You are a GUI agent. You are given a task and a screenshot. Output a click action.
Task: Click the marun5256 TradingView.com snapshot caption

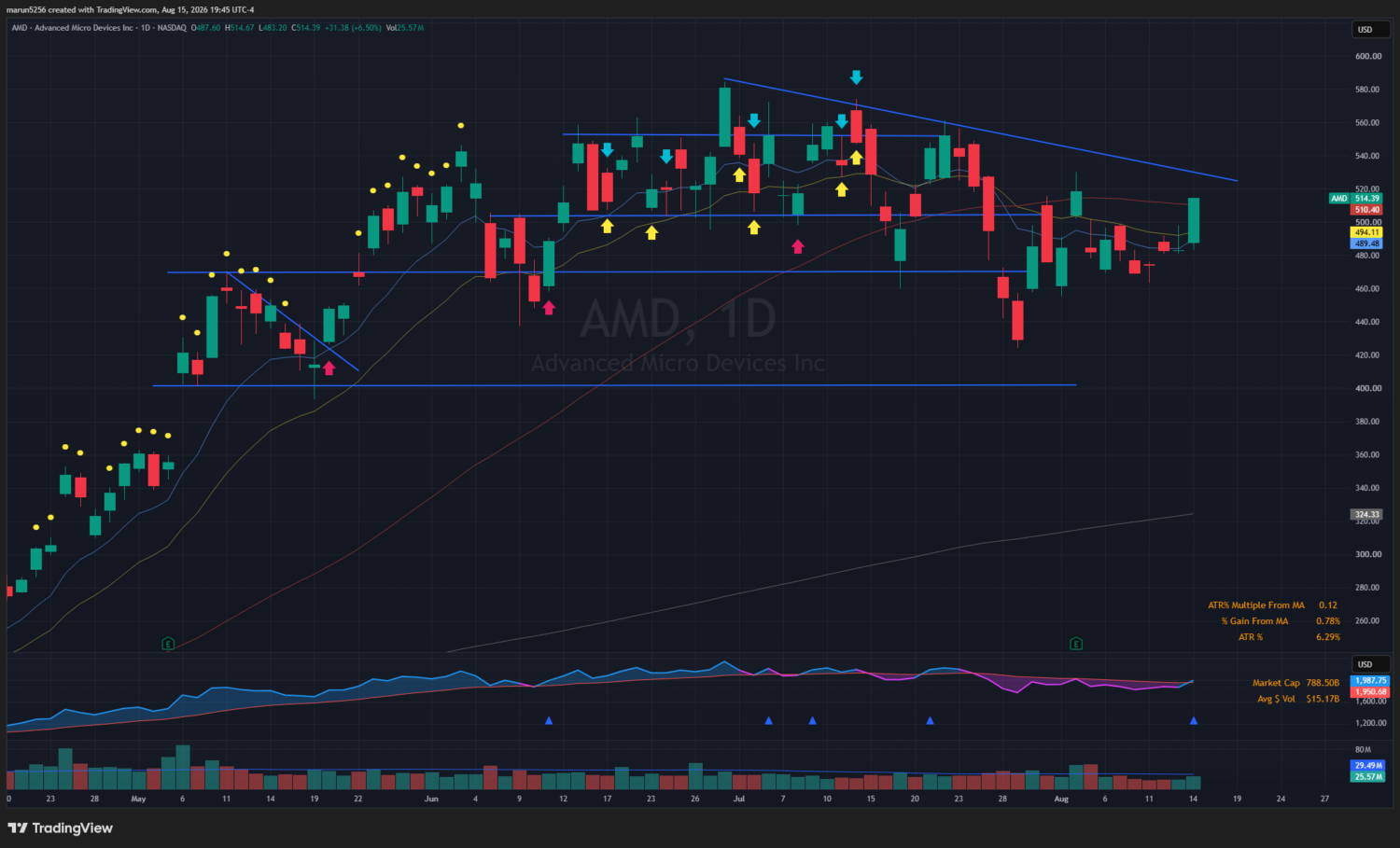[131, 9]
